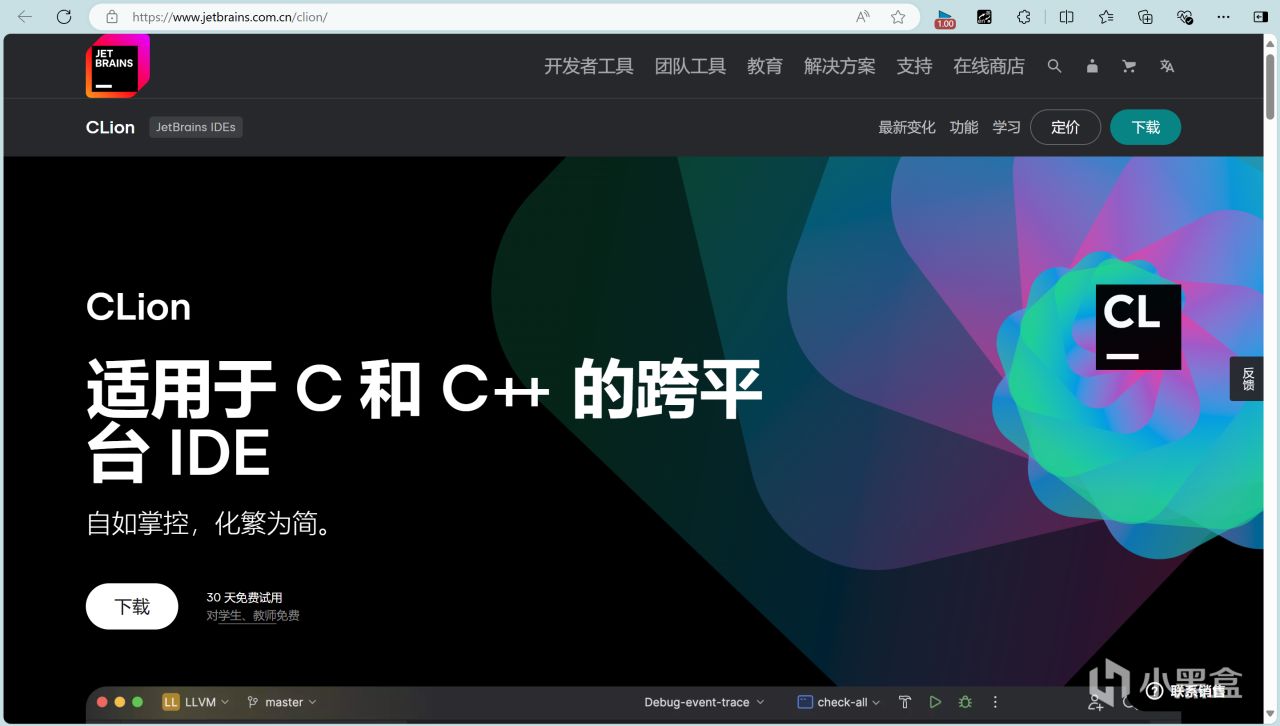Open the site search magnifier
Viewport: 1280px width, 726px height.
[1054, 66]
